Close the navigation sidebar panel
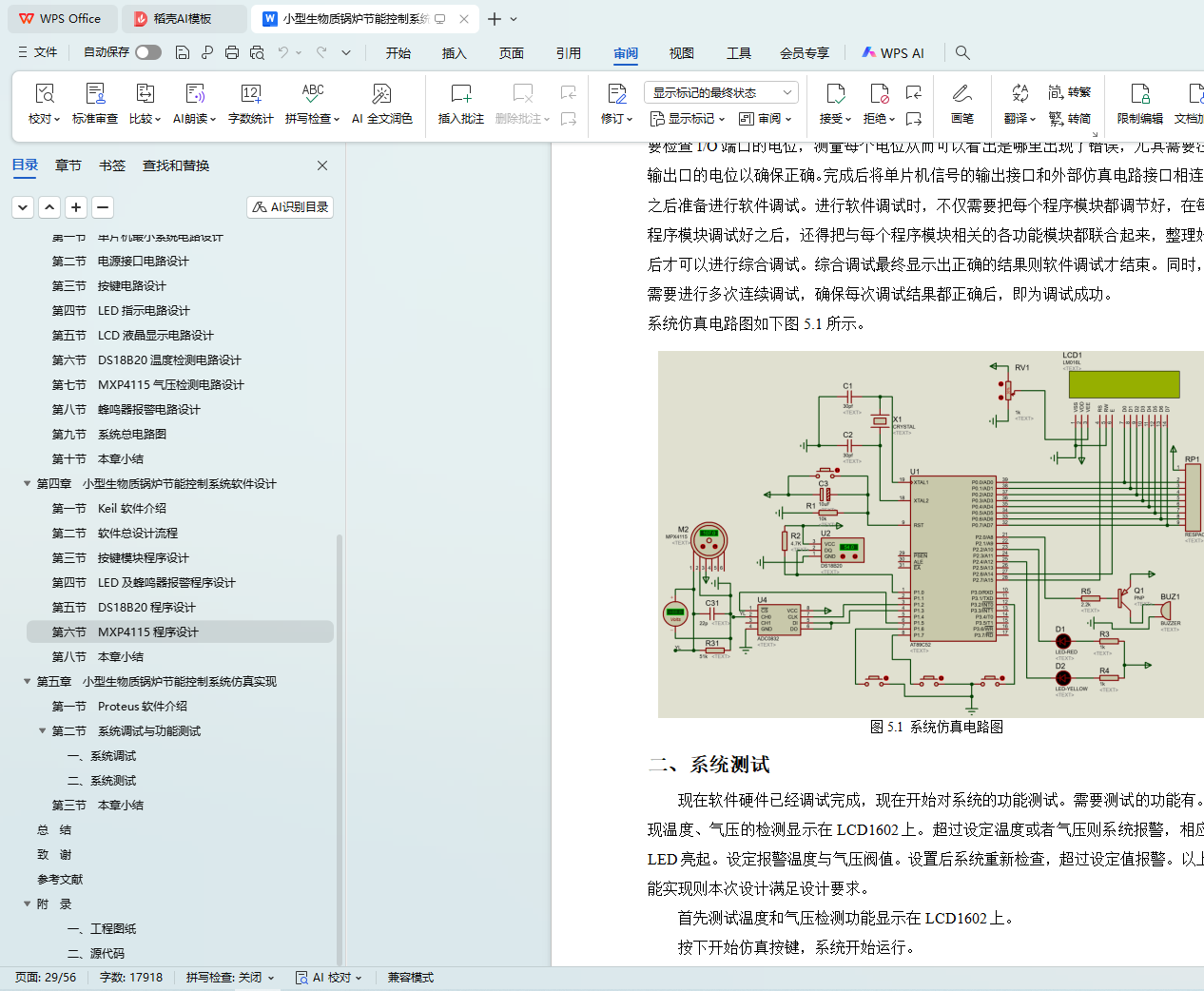The height and width of the screenshot is (991, 1204). tap(322, 165)
